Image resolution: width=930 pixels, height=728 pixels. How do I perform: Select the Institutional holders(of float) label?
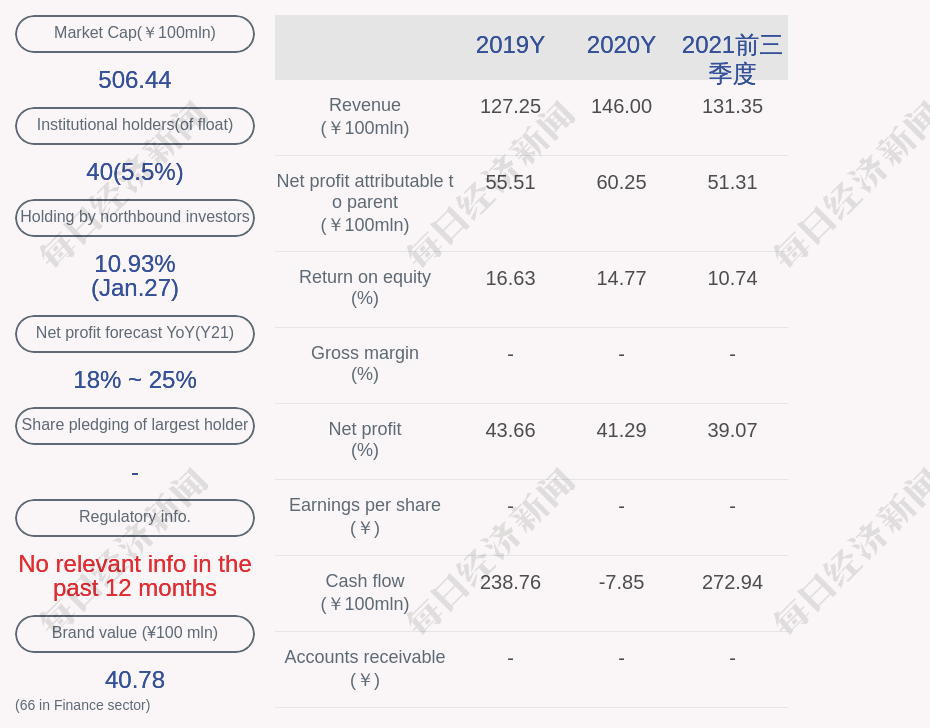[135, 126]
